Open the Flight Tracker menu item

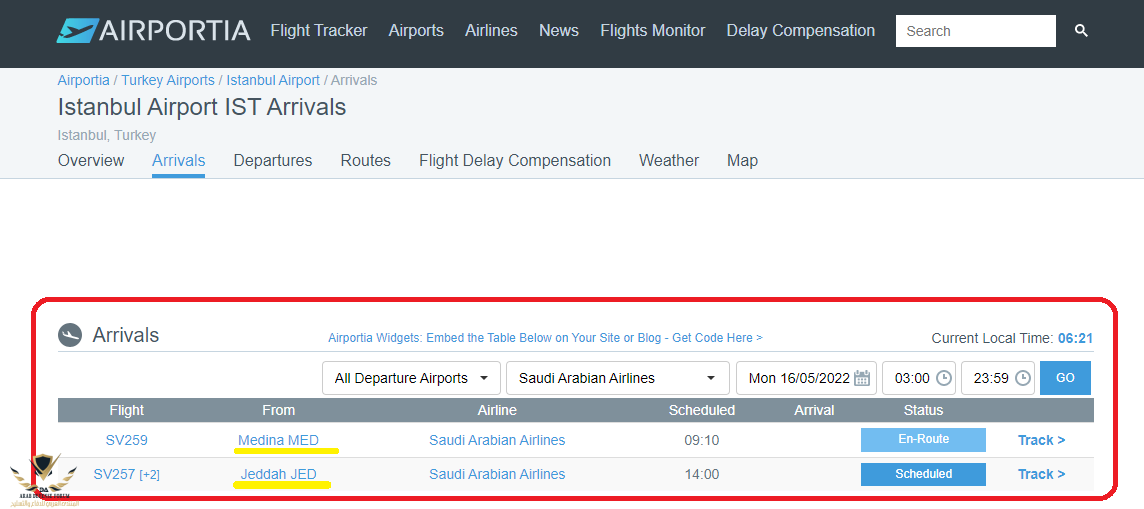coord(319,31)
